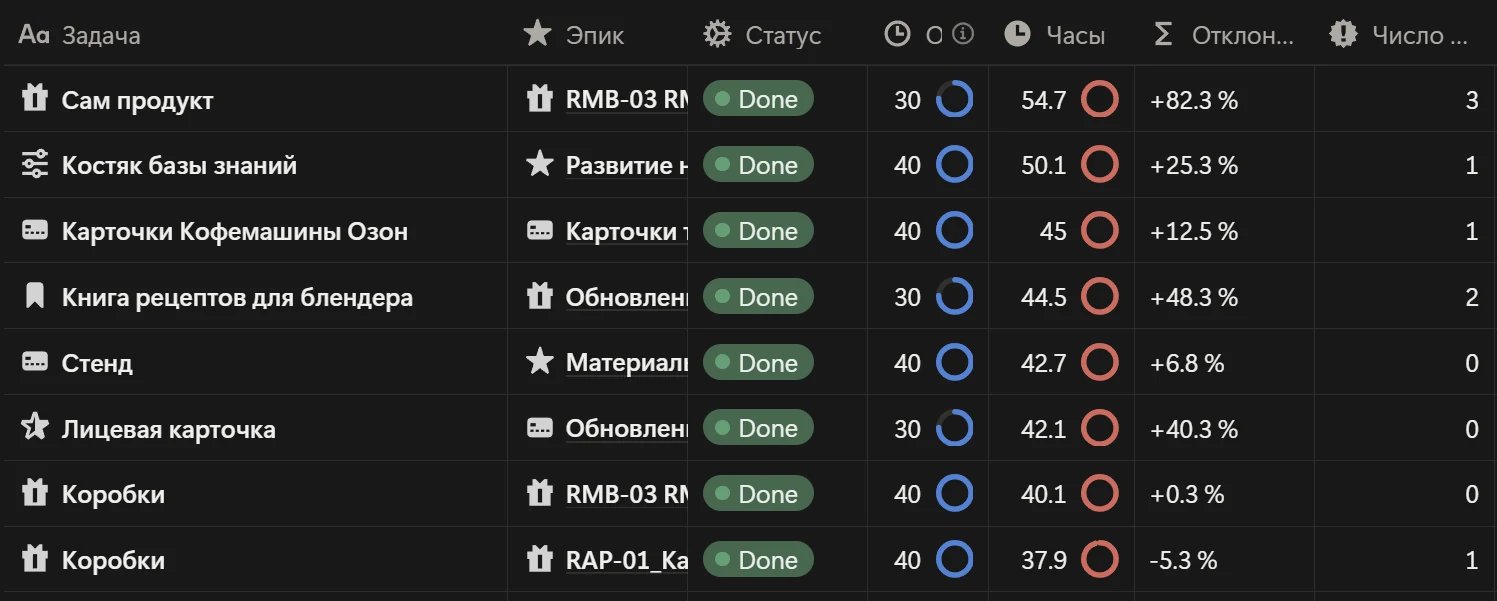Image resolution: width=1497 pixels, height=601 pixels.
Task: Click the star icon next to Лицевая карточка
Action: [35, 428]
